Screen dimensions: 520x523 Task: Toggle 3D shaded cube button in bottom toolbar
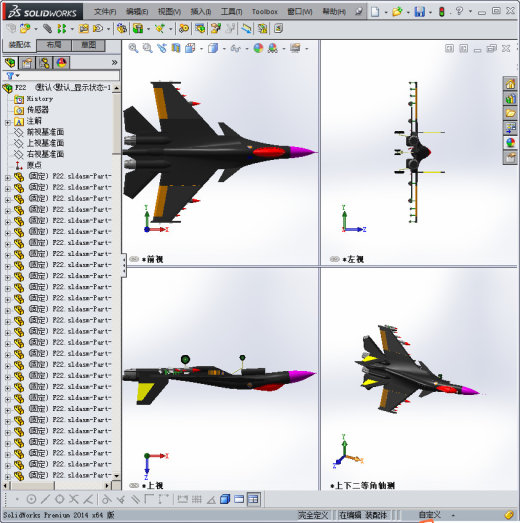point(225,499)
